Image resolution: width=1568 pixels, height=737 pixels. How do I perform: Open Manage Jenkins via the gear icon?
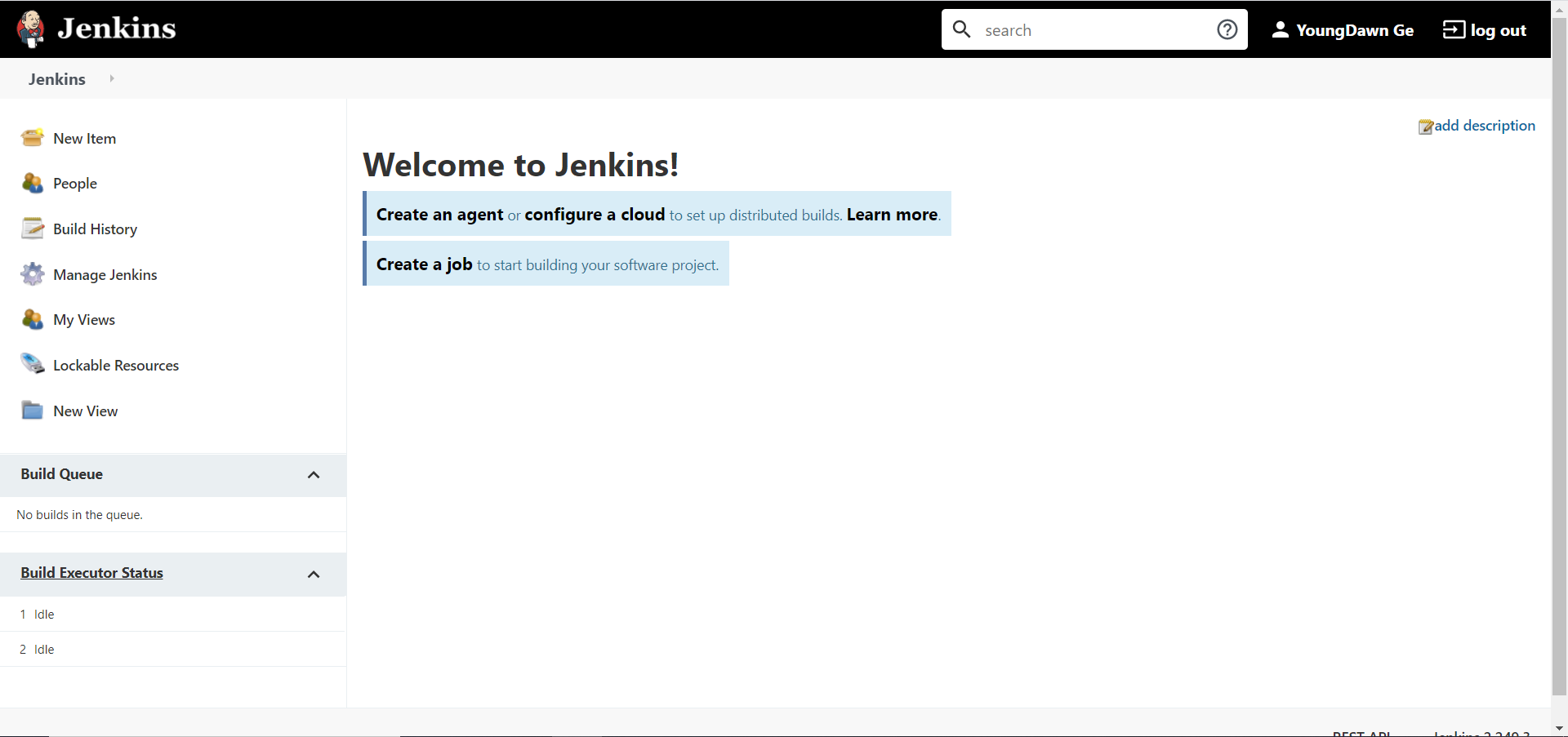(x=32, y=274)
